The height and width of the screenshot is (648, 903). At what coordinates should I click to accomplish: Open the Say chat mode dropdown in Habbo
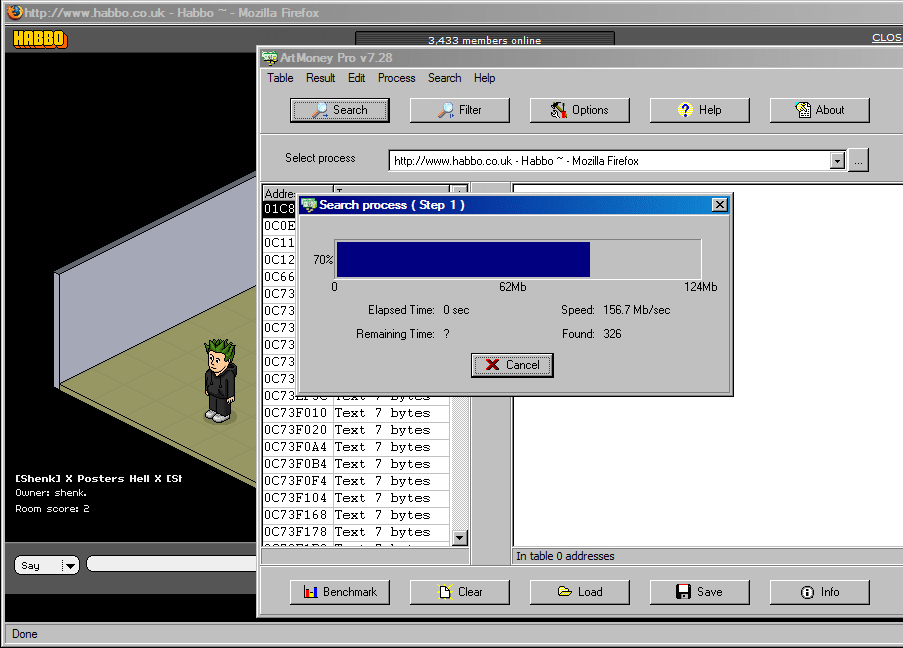(x=47, y=566)
